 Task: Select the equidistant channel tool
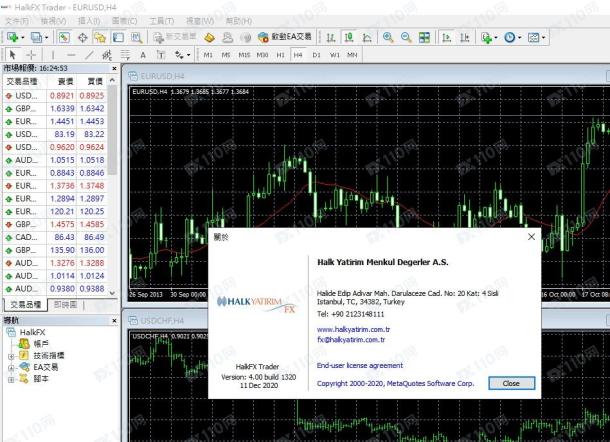pos(107,55)
